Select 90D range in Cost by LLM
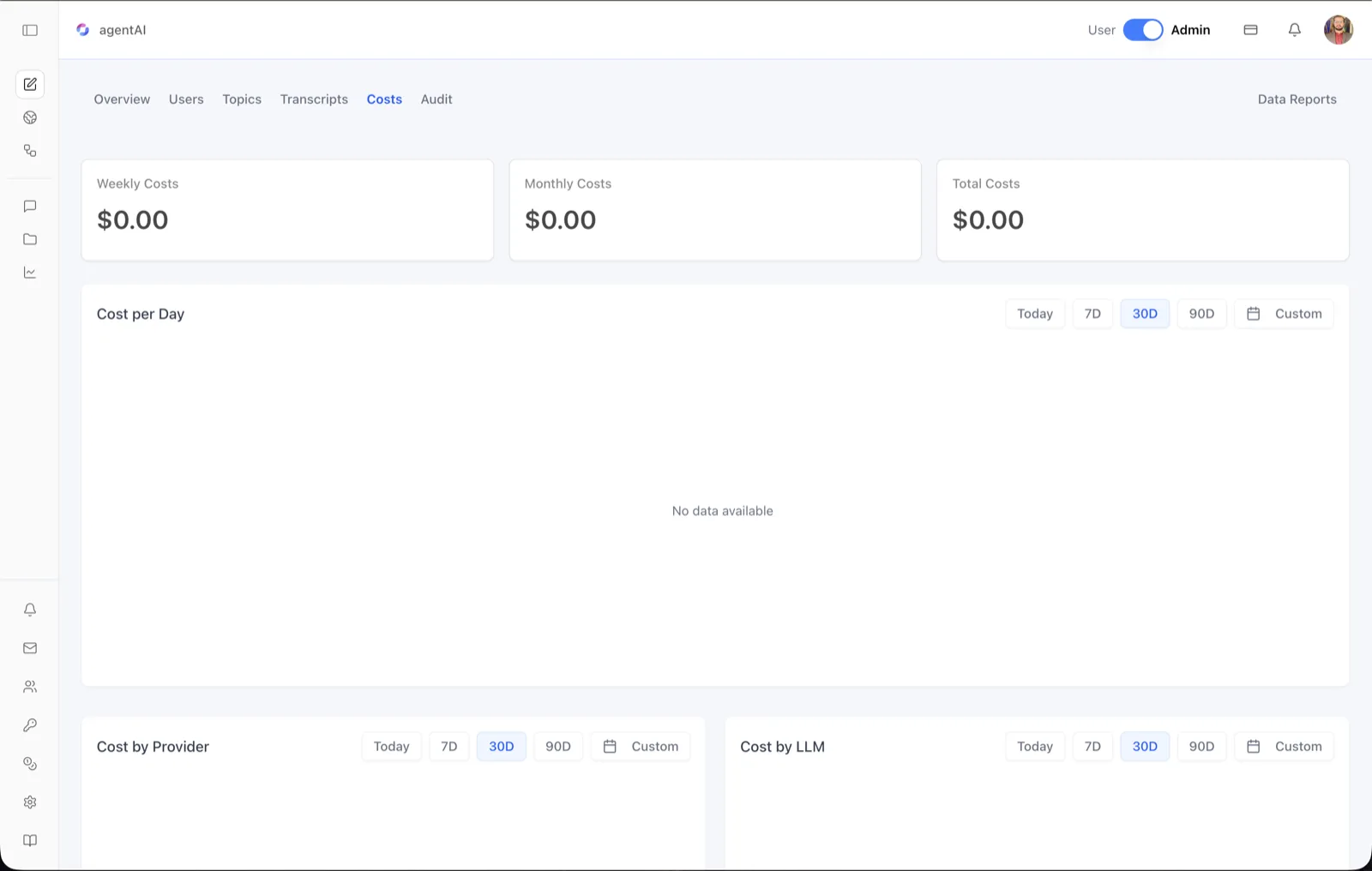 point(1201,747)
